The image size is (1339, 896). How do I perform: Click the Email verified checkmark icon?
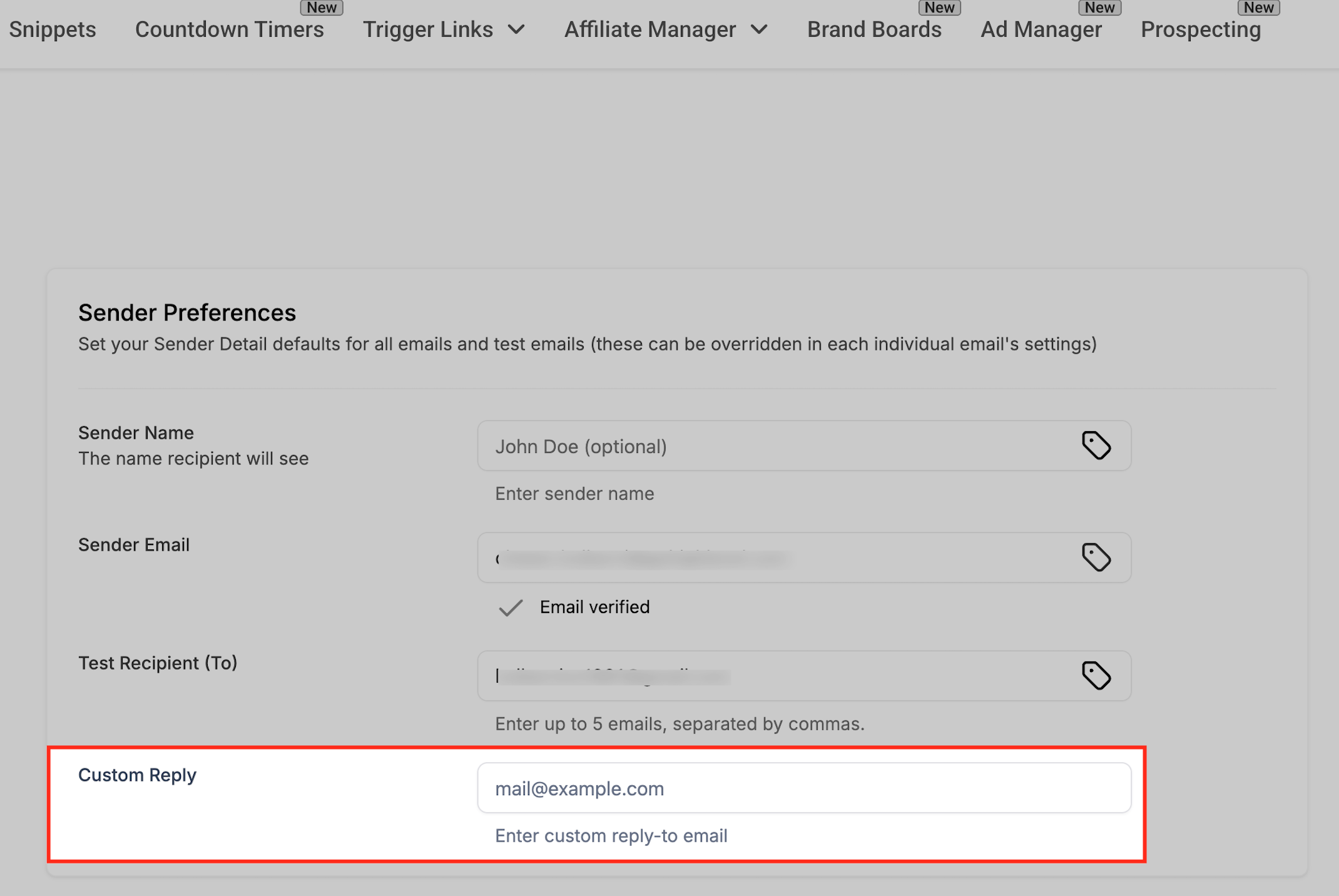pyautogui.click(x=511, y=608)
